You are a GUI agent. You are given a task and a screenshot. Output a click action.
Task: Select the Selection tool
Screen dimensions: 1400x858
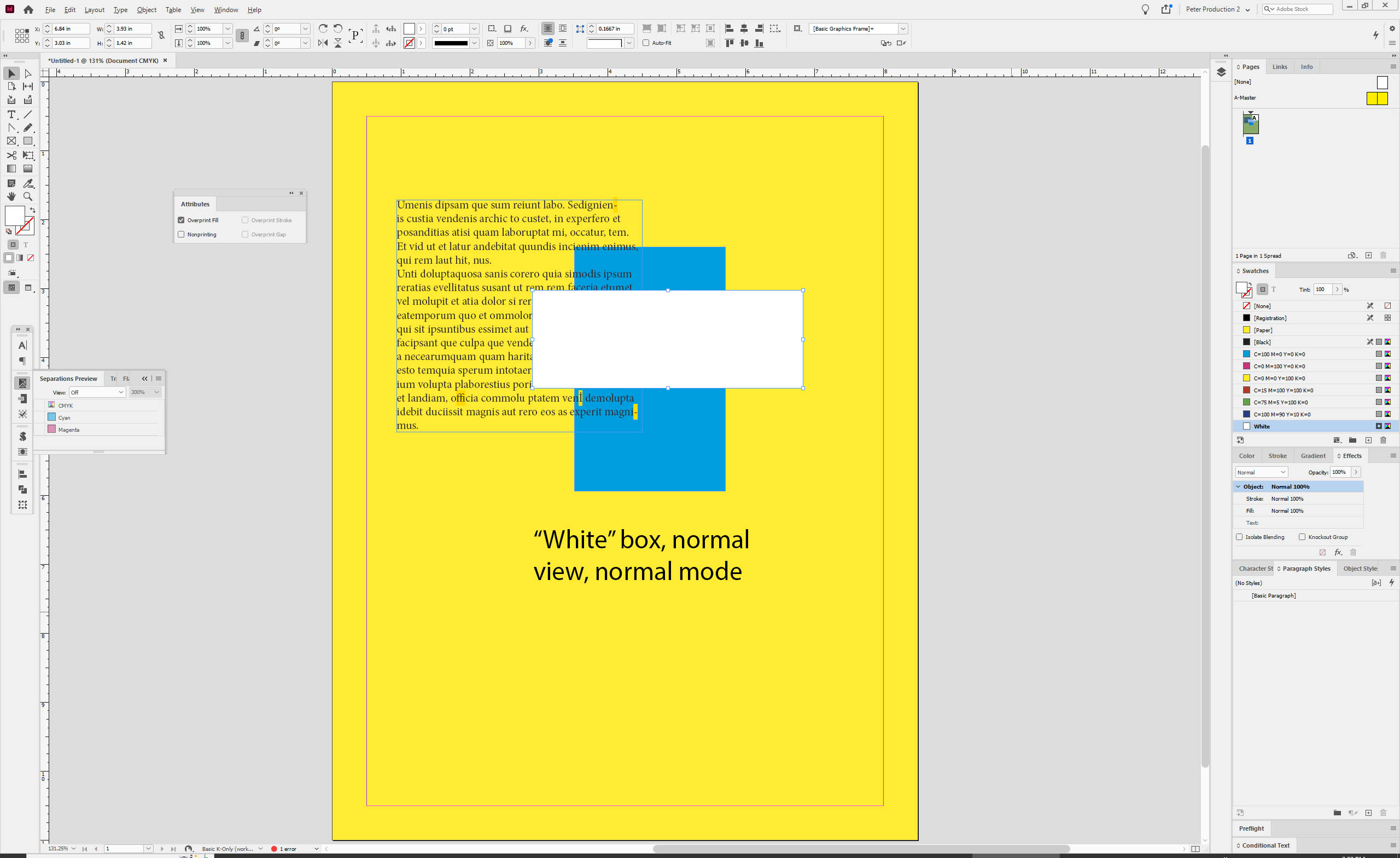(x=11, y=73)
